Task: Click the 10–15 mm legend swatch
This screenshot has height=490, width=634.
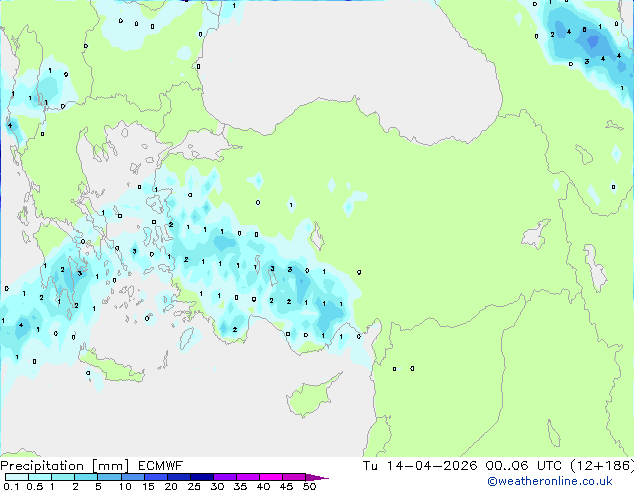Action: click(132, 477)
